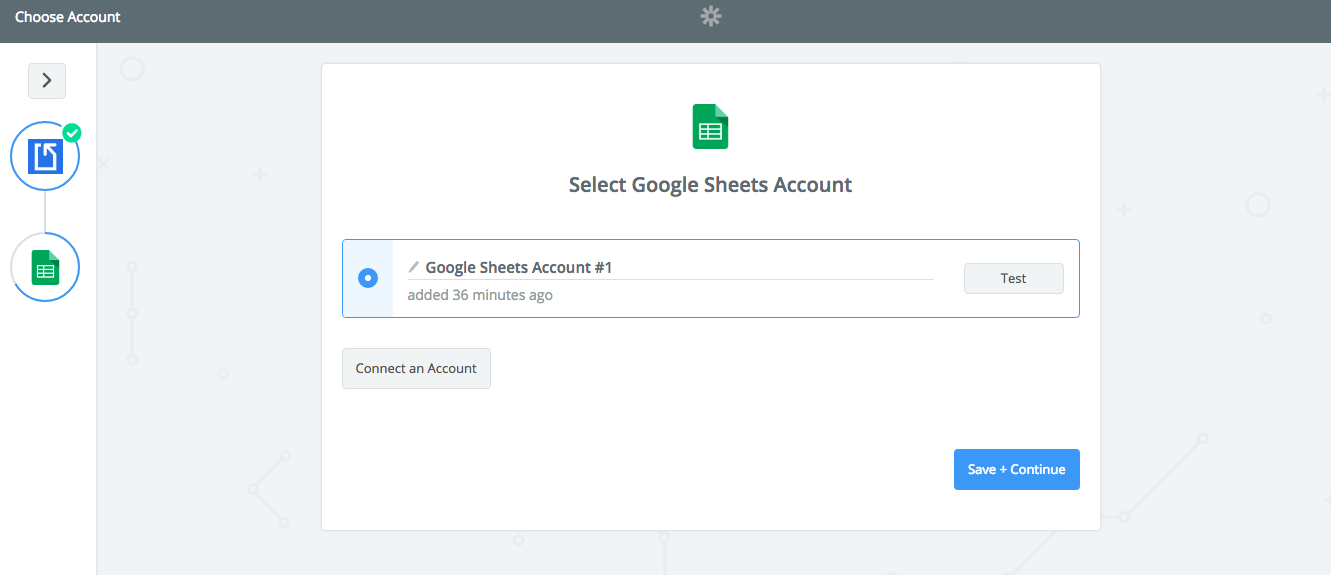Click the Zapier gear logo in header
The image size is (1331, 575).
711,16
